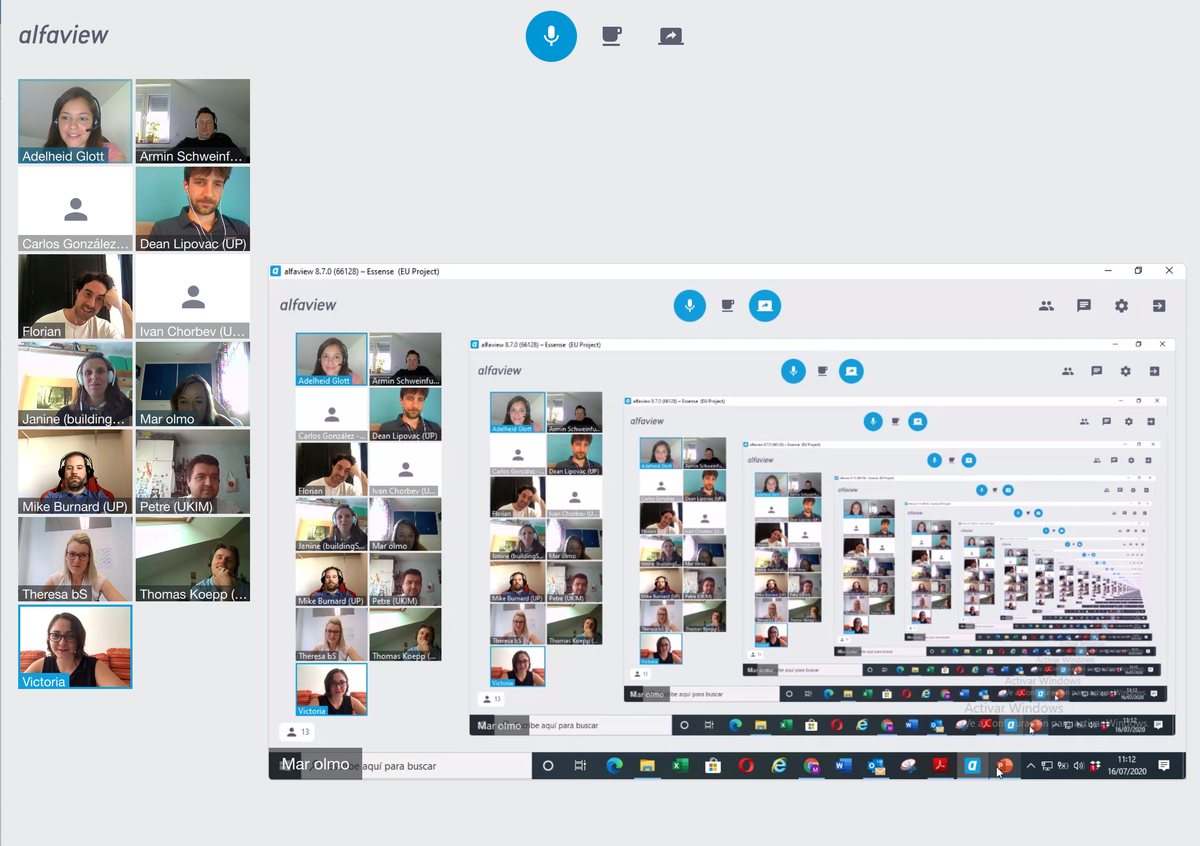
Task: Open Adobe Acrobat from the shared taskbar
Action: pyautogui.click(x=940, y=766)
